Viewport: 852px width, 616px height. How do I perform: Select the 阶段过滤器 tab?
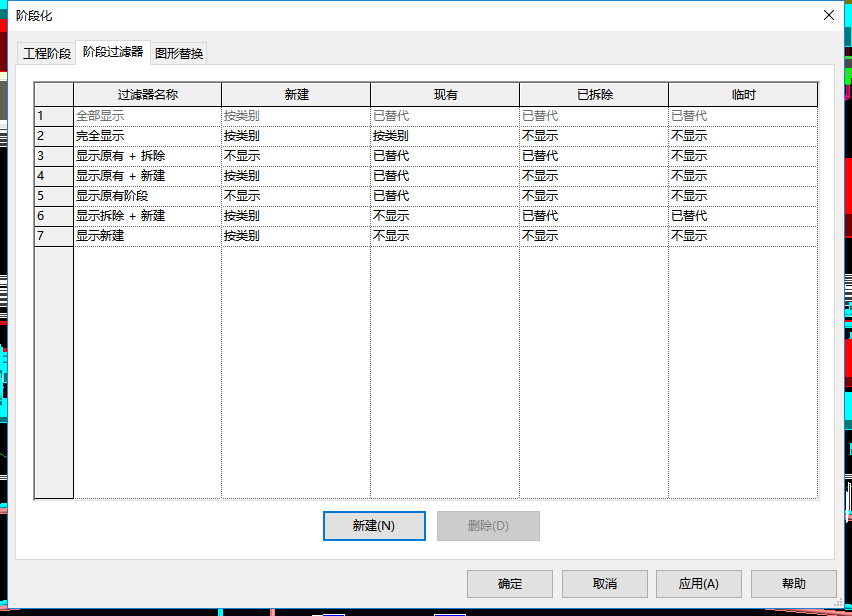pyautogui.click(x=113, y=52)
